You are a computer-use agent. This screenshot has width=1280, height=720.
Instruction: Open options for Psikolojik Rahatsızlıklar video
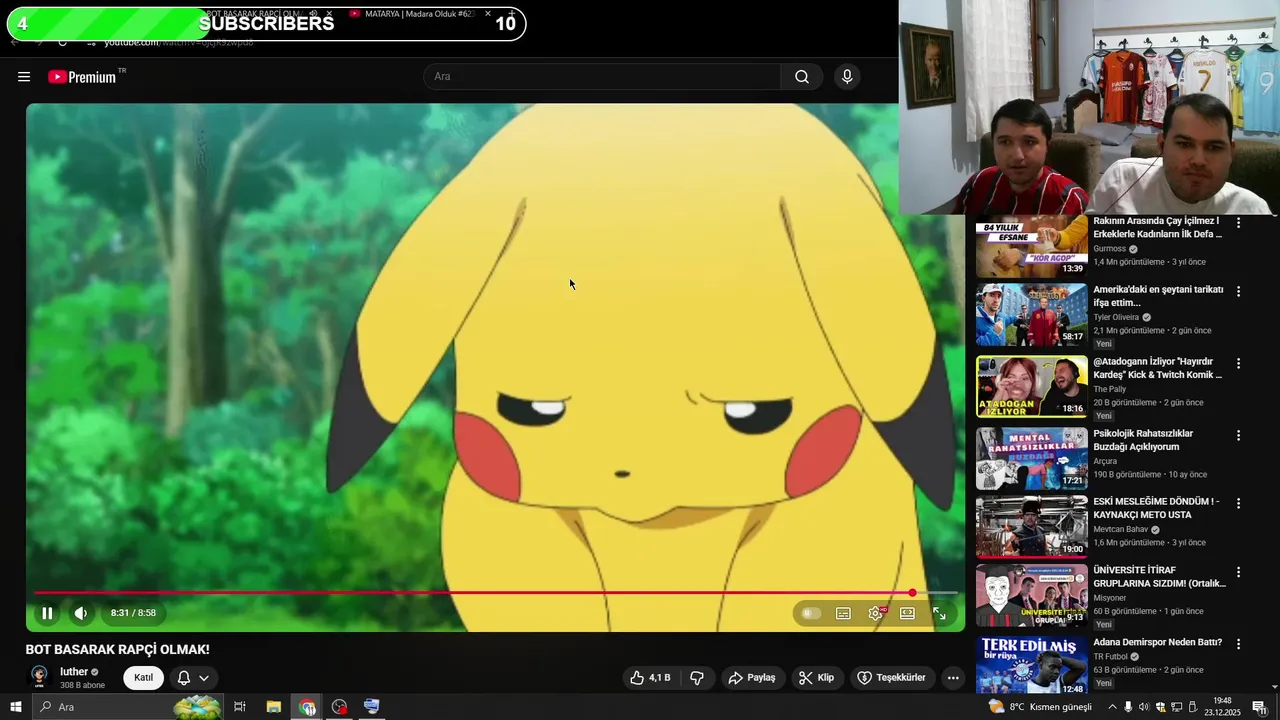click(1238, 435)
